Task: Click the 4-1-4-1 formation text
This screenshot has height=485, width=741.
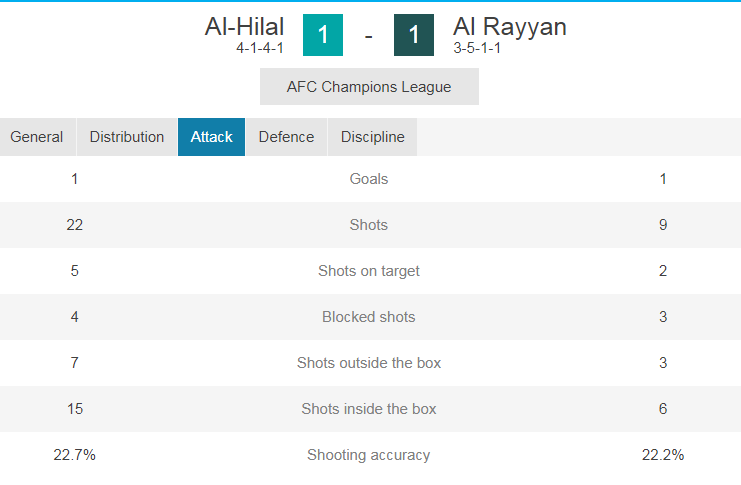Action: click(260, 48)
